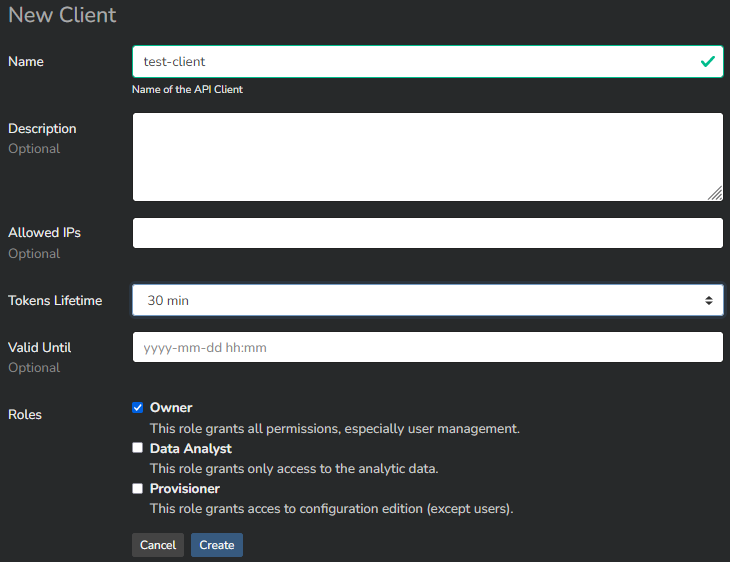730x562 pixels.
Task: Click the New Client heading
Action: (x=62, y=15)
